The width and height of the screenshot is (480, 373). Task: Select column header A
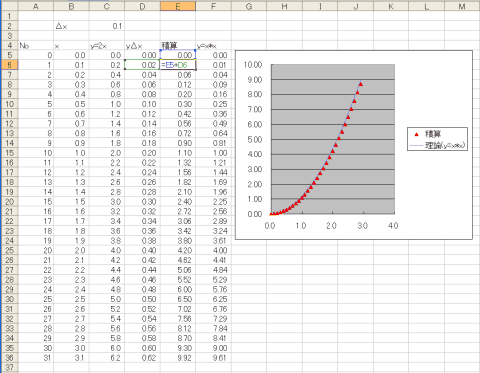[36, 6]
